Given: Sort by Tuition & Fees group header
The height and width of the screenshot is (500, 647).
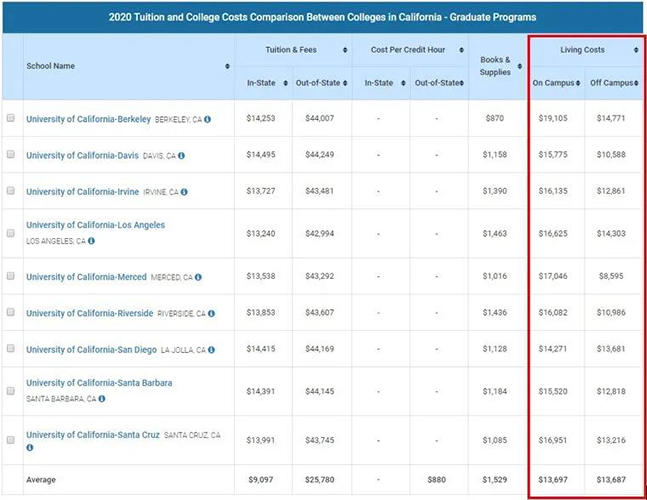Looking at the screenshot, I should tap(345, 50).
